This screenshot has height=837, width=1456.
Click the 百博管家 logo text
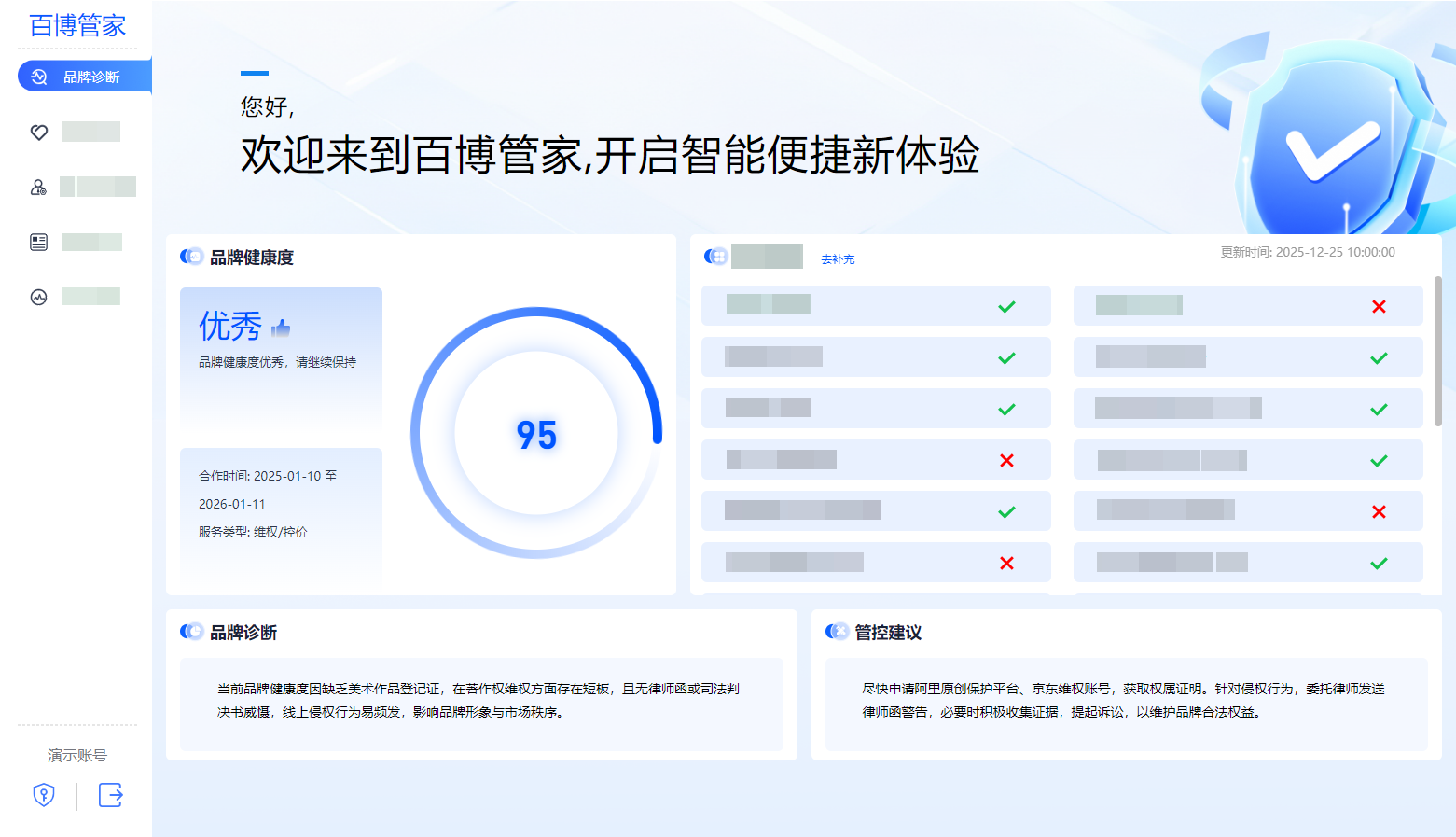pyautogui.click(x=77, y=25)
